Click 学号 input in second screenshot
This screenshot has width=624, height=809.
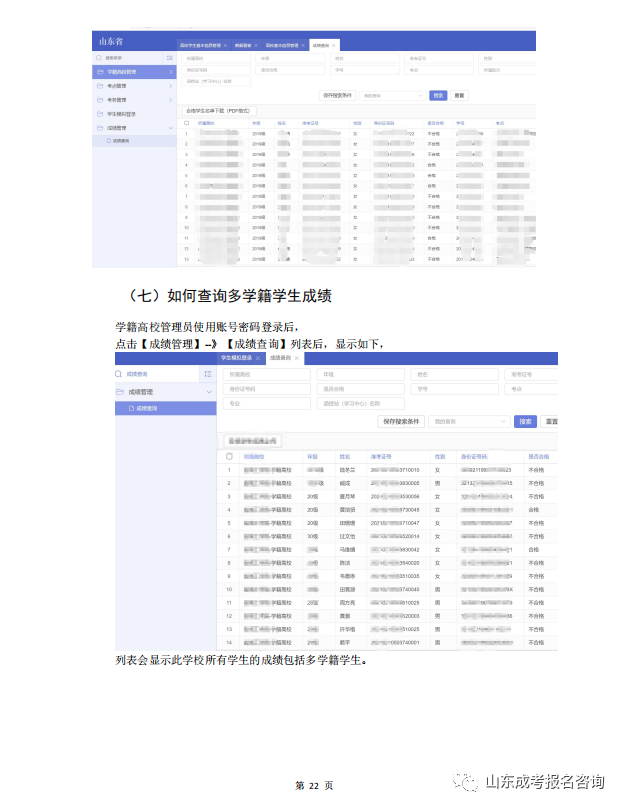(454, 389)
